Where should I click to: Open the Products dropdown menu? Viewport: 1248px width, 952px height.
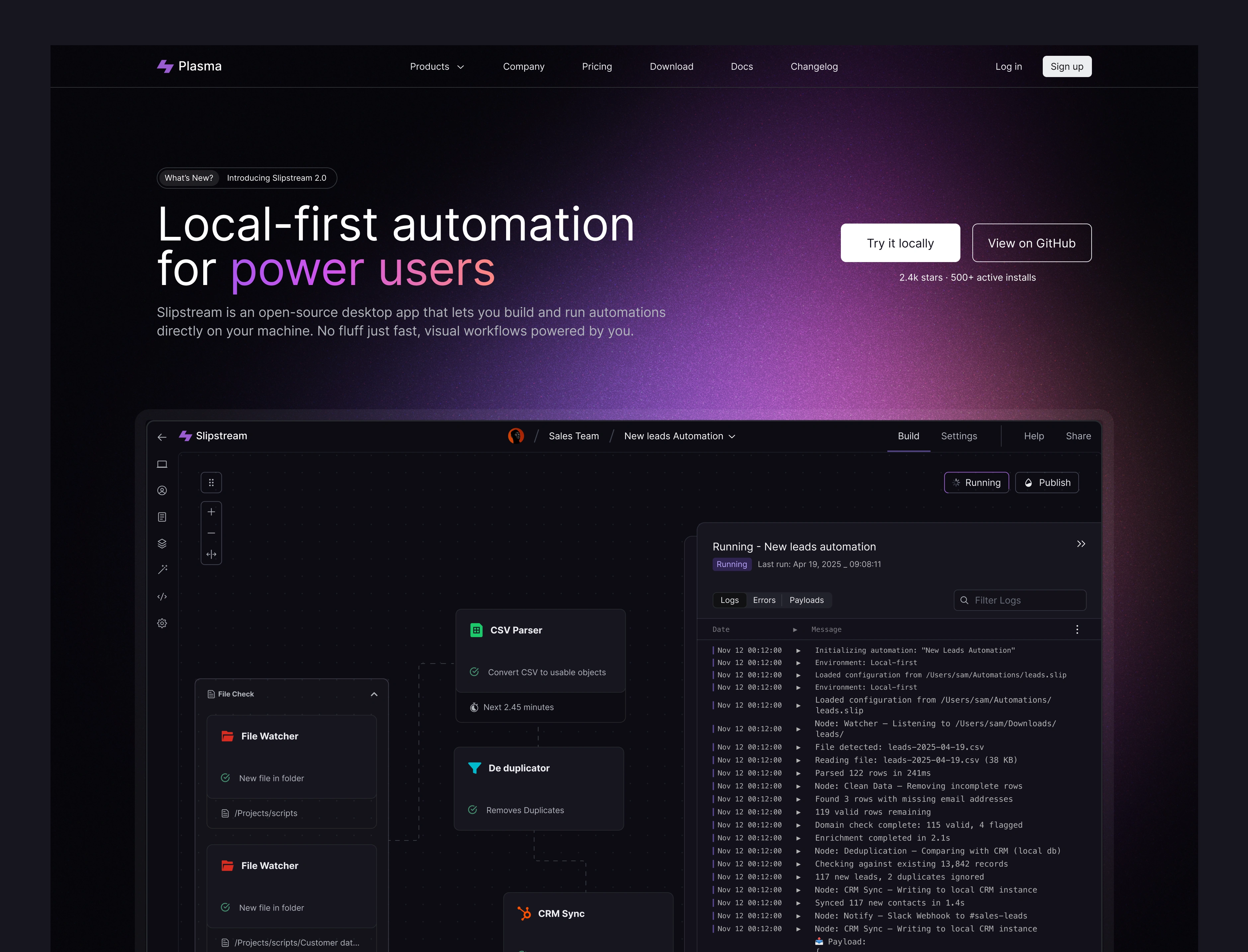[437, 66]
